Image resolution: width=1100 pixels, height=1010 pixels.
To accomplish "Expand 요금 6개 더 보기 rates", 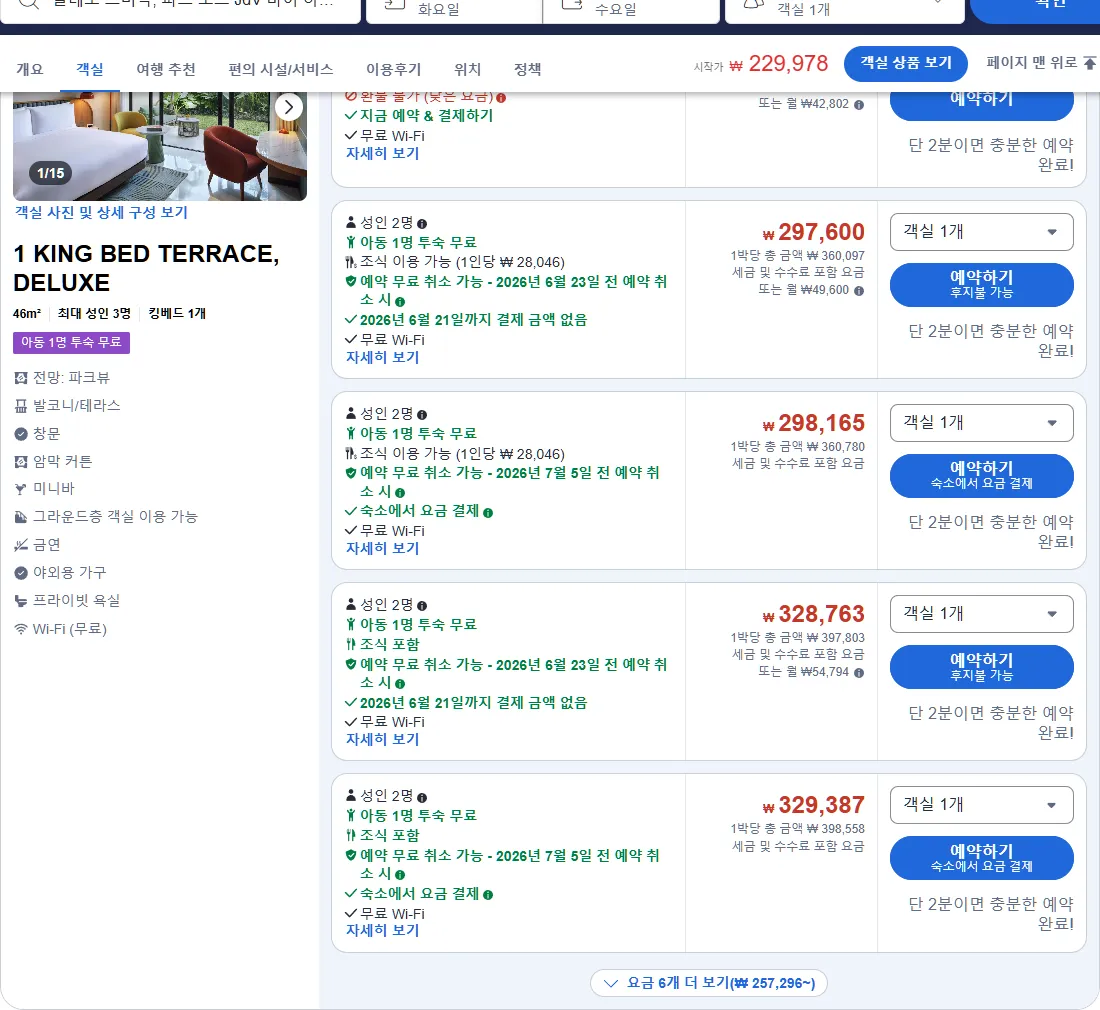I will [x=709, y=983].
